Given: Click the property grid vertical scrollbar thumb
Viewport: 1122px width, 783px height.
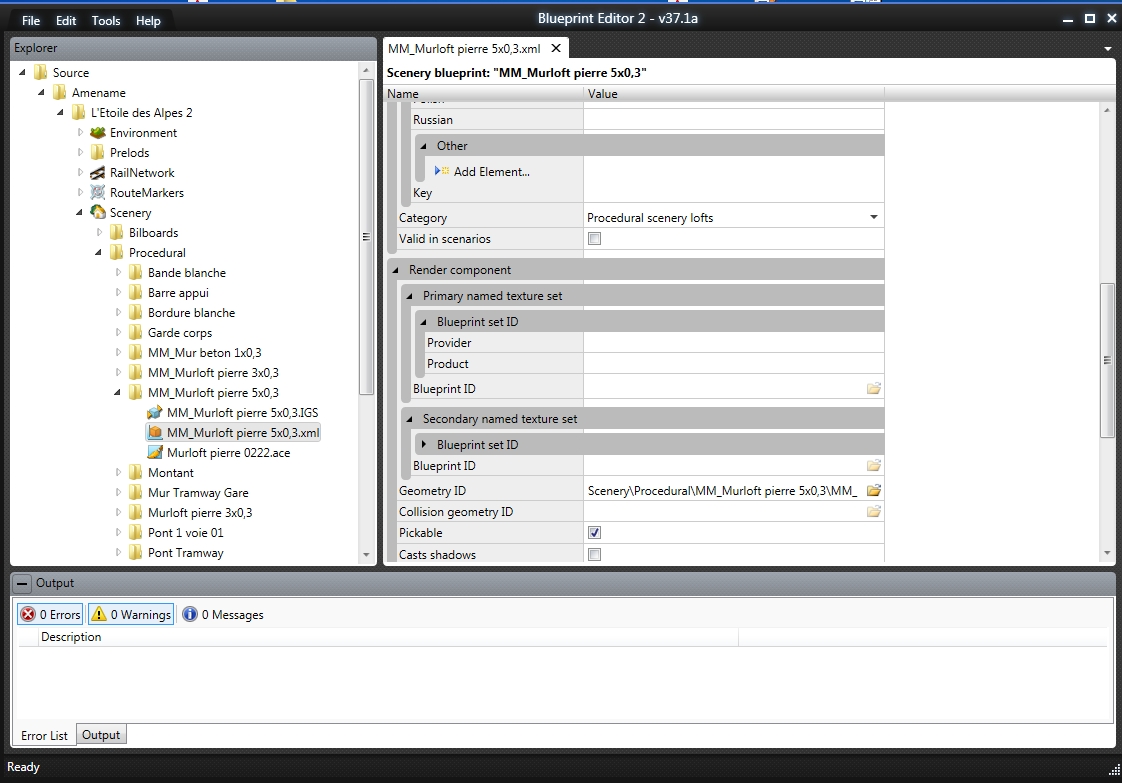Looking at the screenshot, I should coord(1107,360).
